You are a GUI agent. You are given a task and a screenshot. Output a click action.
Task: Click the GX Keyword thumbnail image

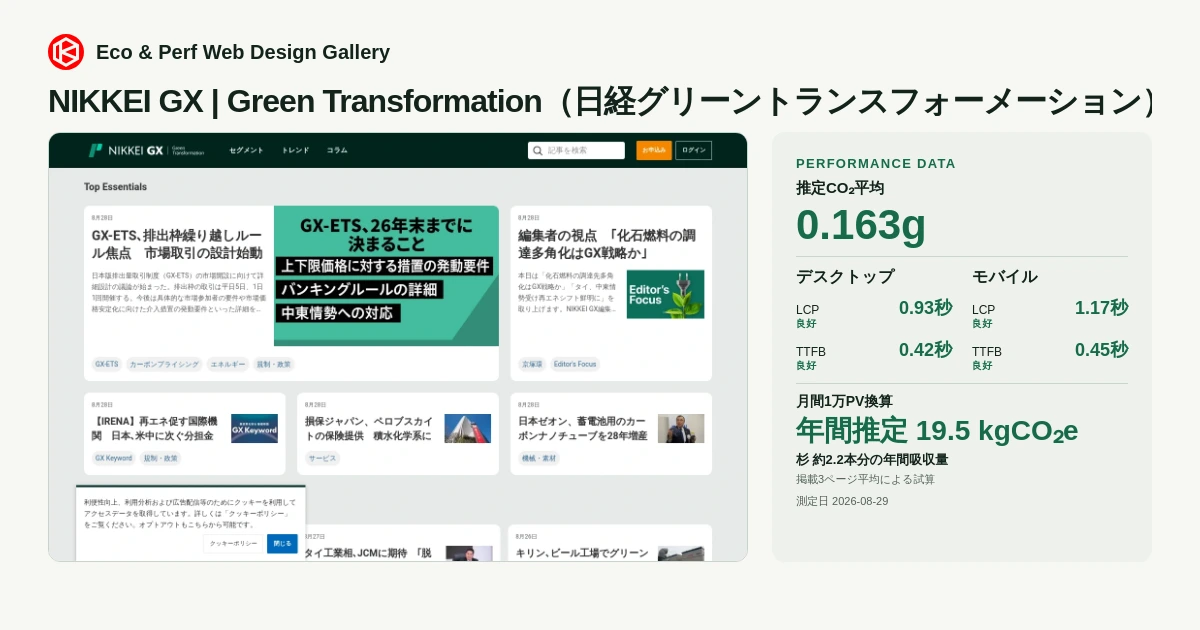[254, 428]
